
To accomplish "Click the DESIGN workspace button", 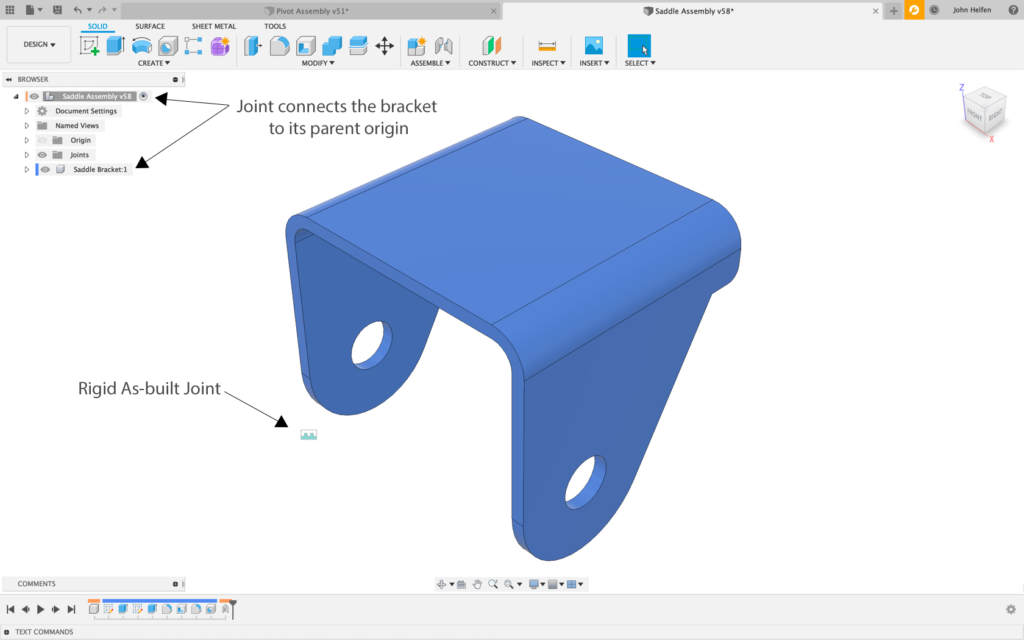I will click(x=38, y=44).
